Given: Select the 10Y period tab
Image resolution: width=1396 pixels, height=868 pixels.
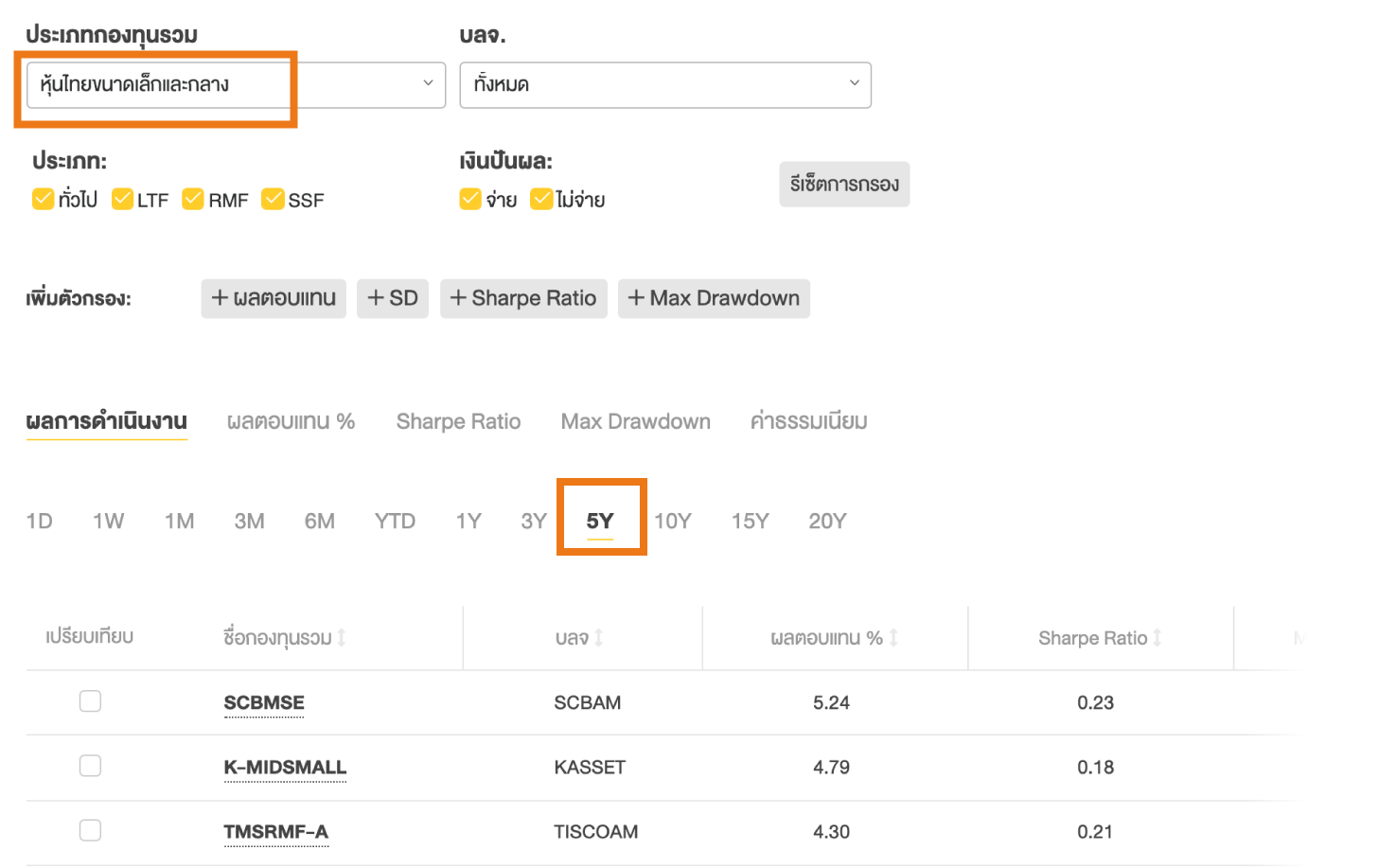Looking at the screenshot, I should coord(673,521).
